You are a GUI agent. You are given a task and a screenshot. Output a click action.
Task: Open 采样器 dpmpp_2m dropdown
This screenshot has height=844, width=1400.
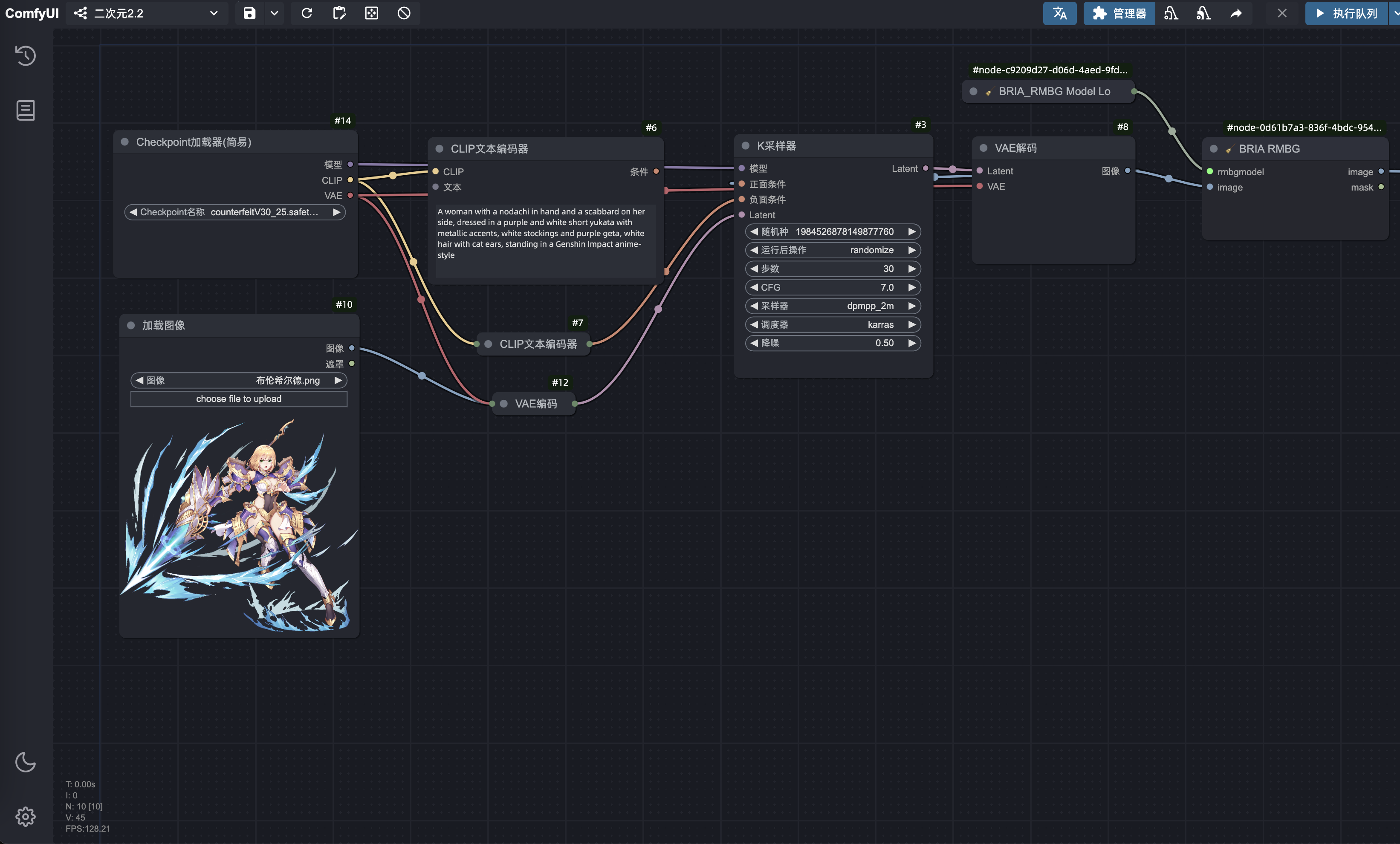(833, 306)
